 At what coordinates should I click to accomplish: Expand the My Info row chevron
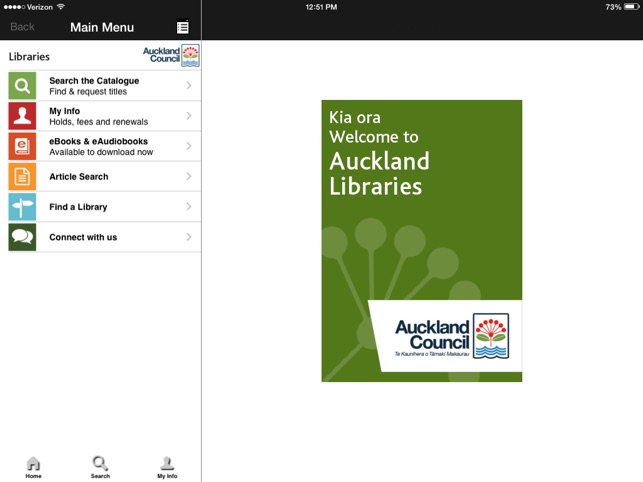tap(189, 116)
